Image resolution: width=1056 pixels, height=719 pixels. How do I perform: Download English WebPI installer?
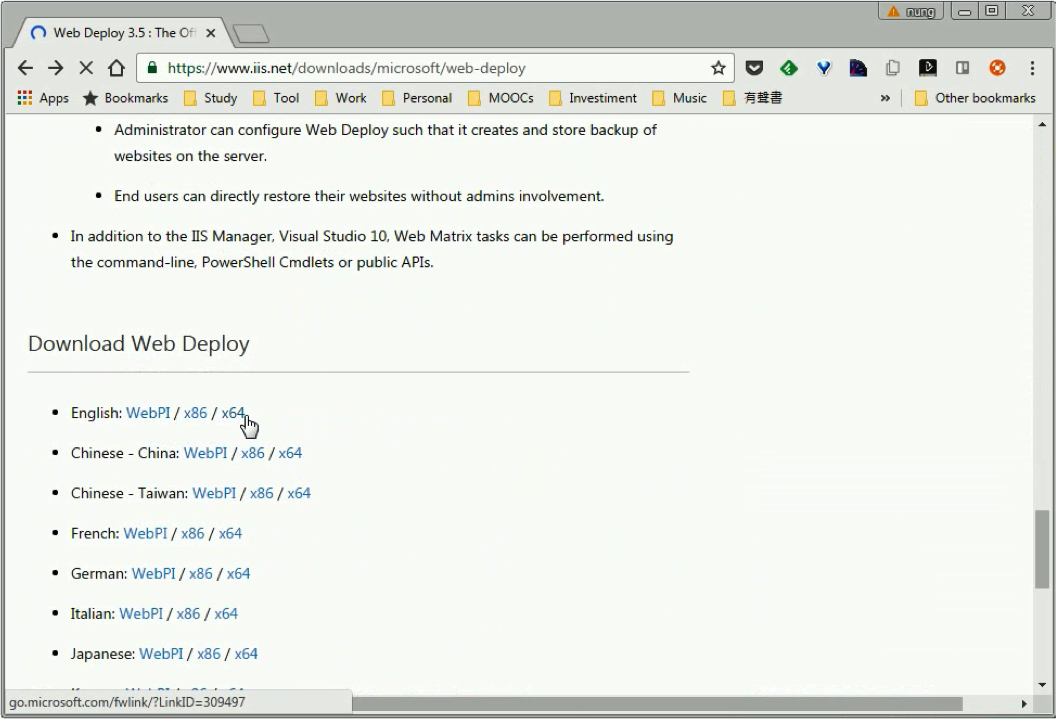click(x=148, y=413)
